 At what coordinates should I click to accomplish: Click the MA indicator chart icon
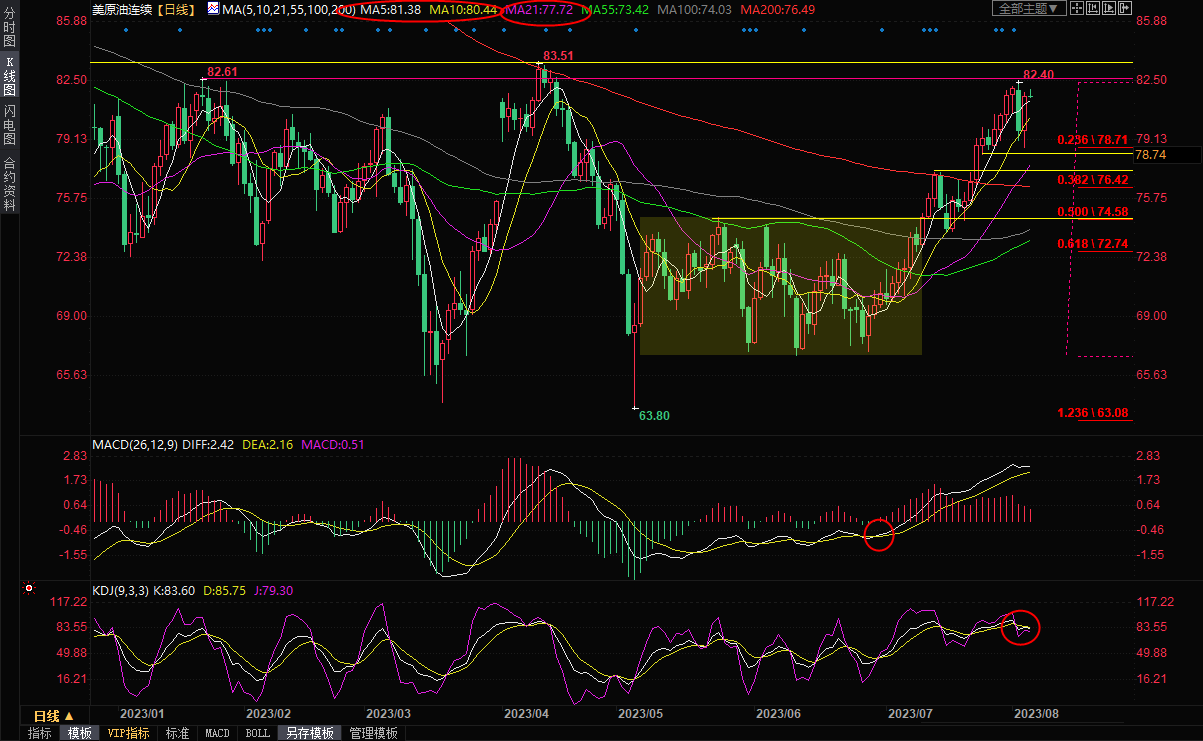click(214, 9)
